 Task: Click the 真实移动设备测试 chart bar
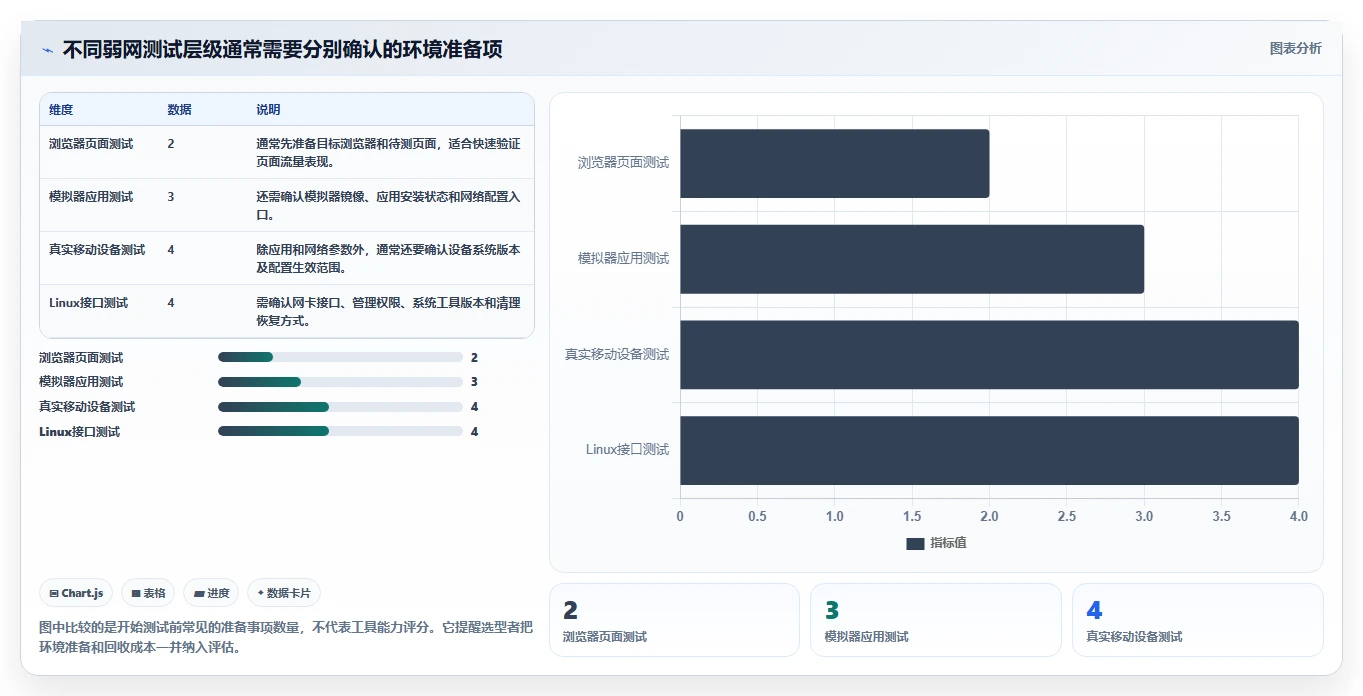point(989,355)
